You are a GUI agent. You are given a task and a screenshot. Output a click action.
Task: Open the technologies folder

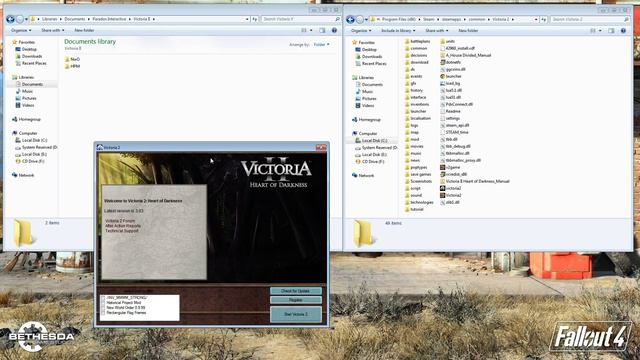(419, 202)
